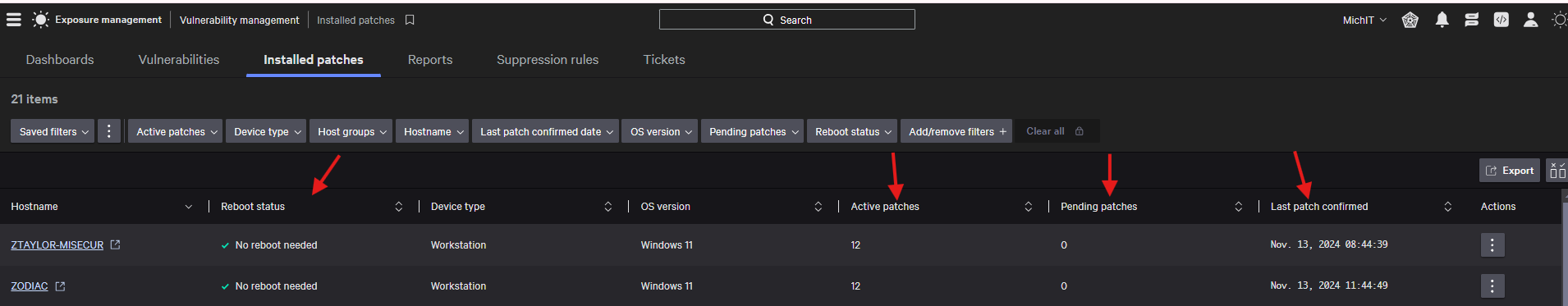Viewport: 1568px width, 306px height.
Task: Click the Export button
Action: point(1510,171)
